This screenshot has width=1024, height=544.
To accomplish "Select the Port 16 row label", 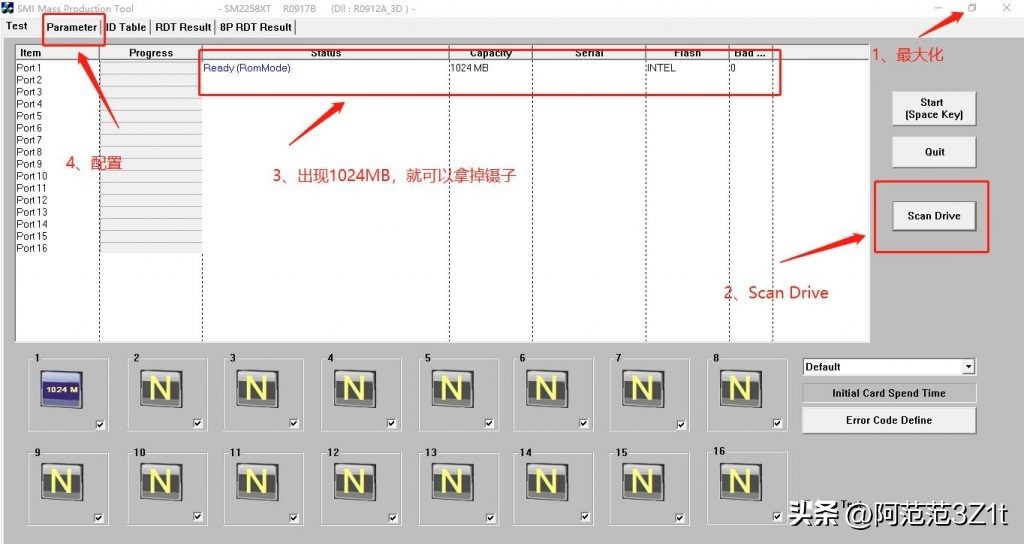I will 31,248.
